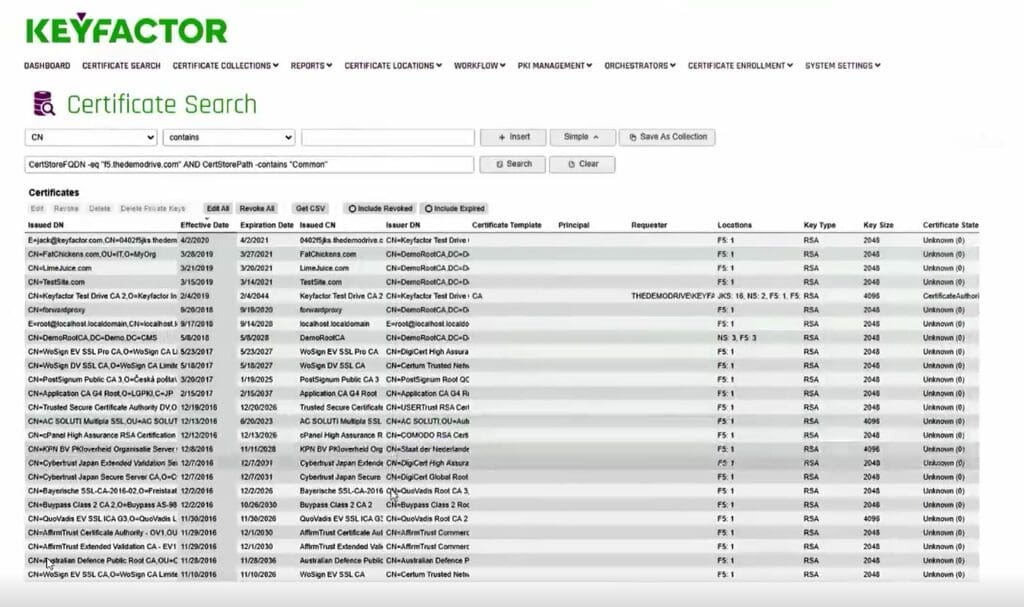Sort by Expiration Date column header

[266, 225]
